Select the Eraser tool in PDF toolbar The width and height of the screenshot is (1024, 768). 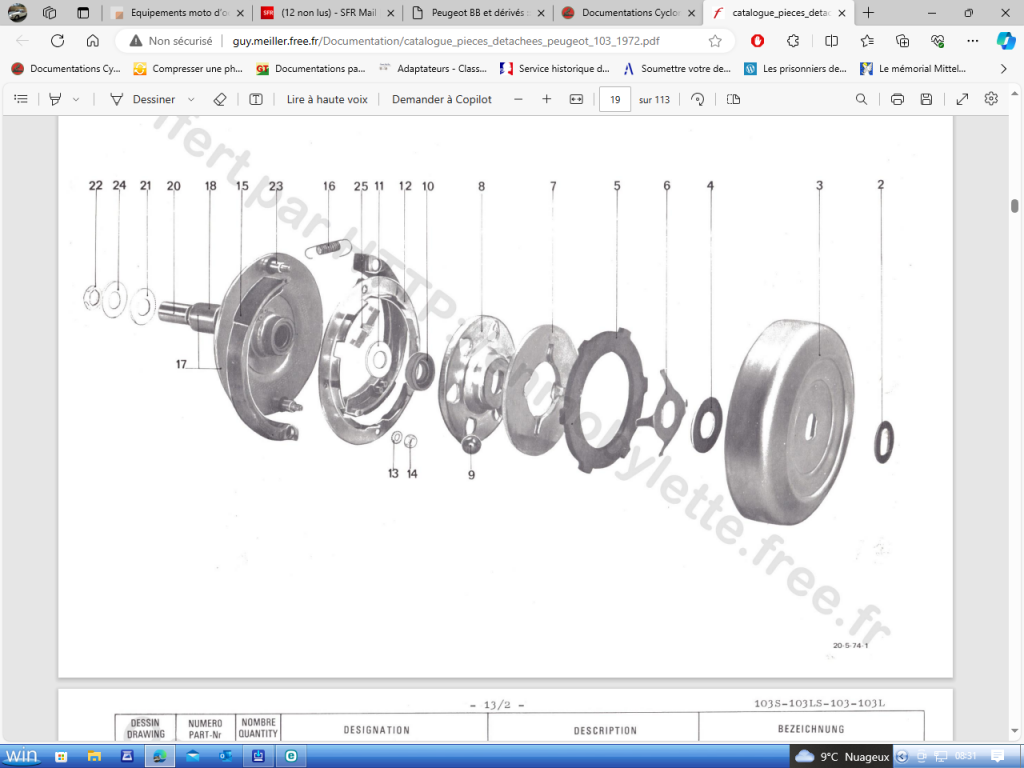(221, 99)
